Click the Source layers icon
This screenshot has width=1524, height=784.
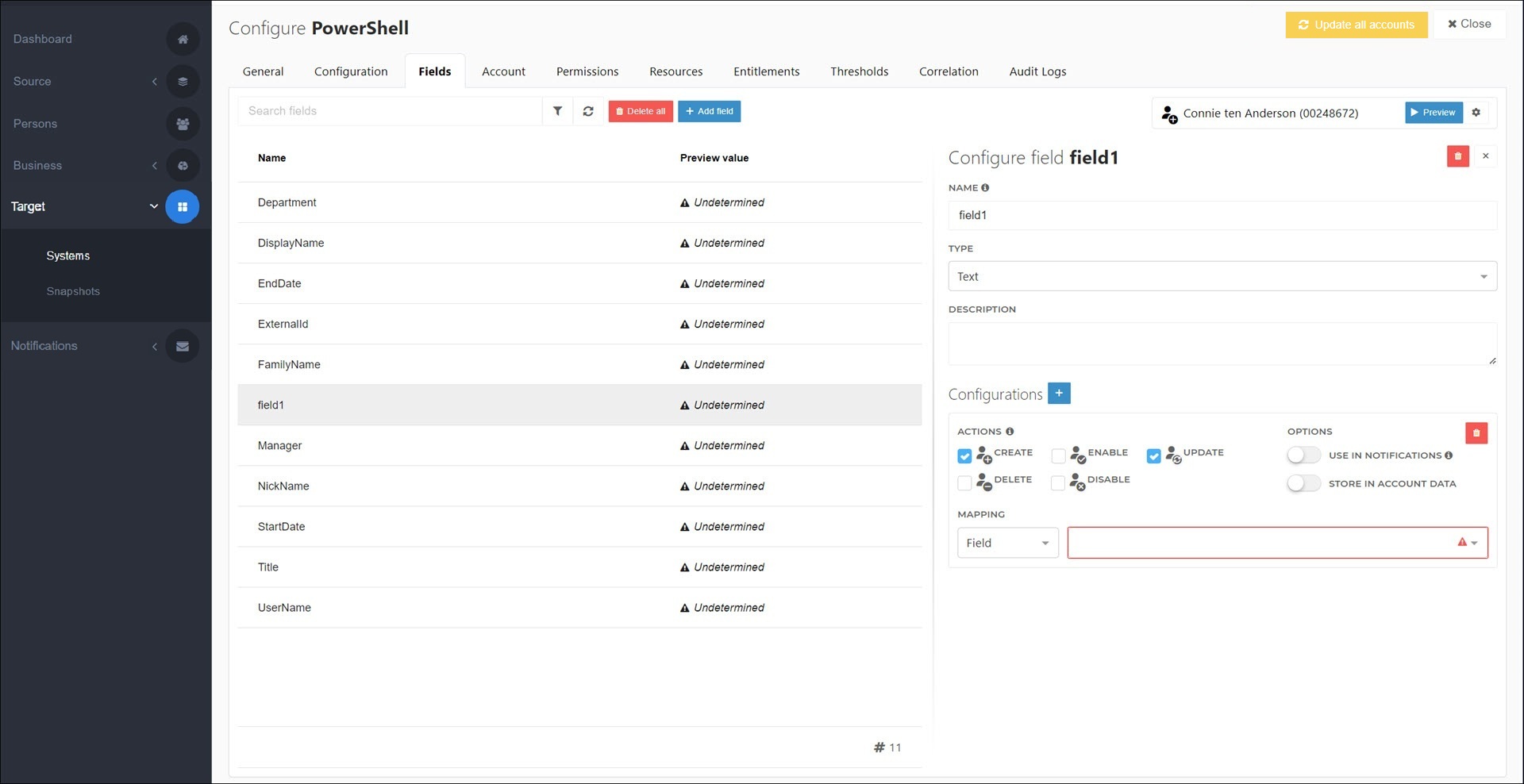pos(183,81)
